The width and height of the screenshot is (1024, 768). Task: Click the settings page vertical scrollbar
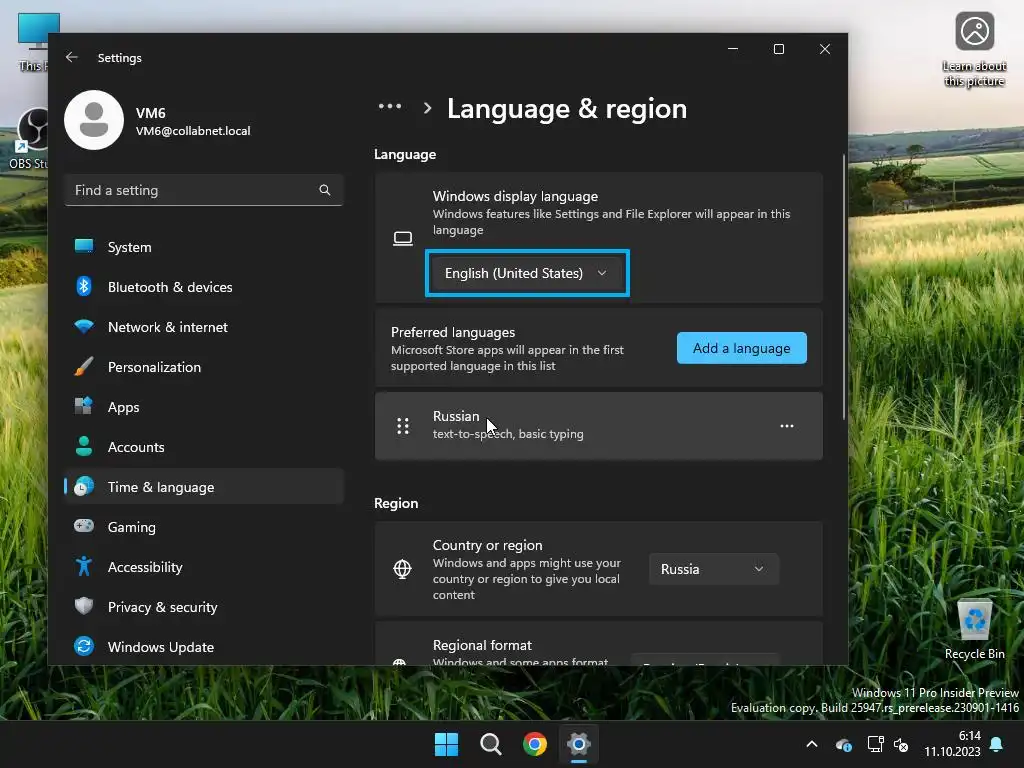click(x=844, y=287)
